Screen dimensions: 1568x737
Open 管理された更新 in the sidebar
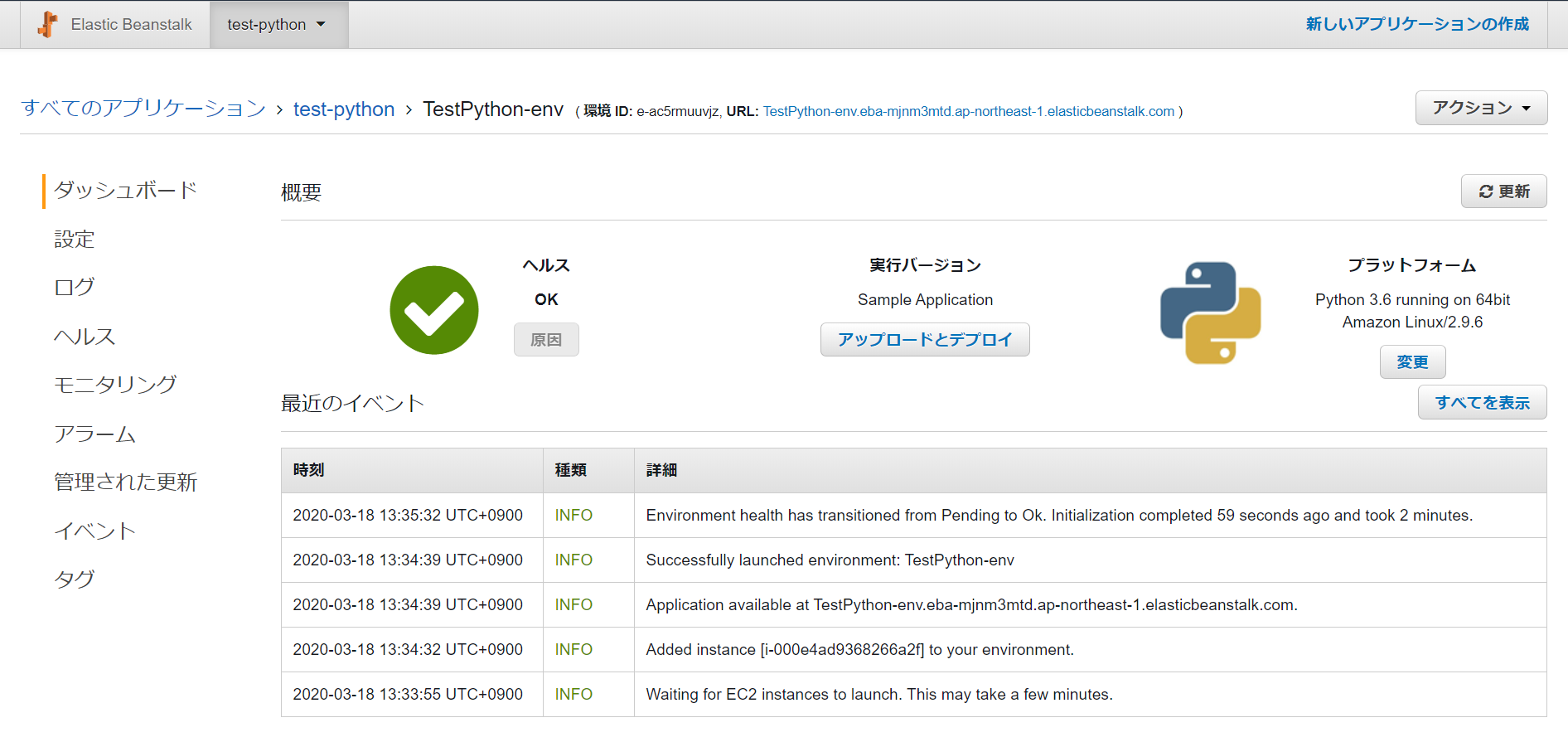click(125, 482)
